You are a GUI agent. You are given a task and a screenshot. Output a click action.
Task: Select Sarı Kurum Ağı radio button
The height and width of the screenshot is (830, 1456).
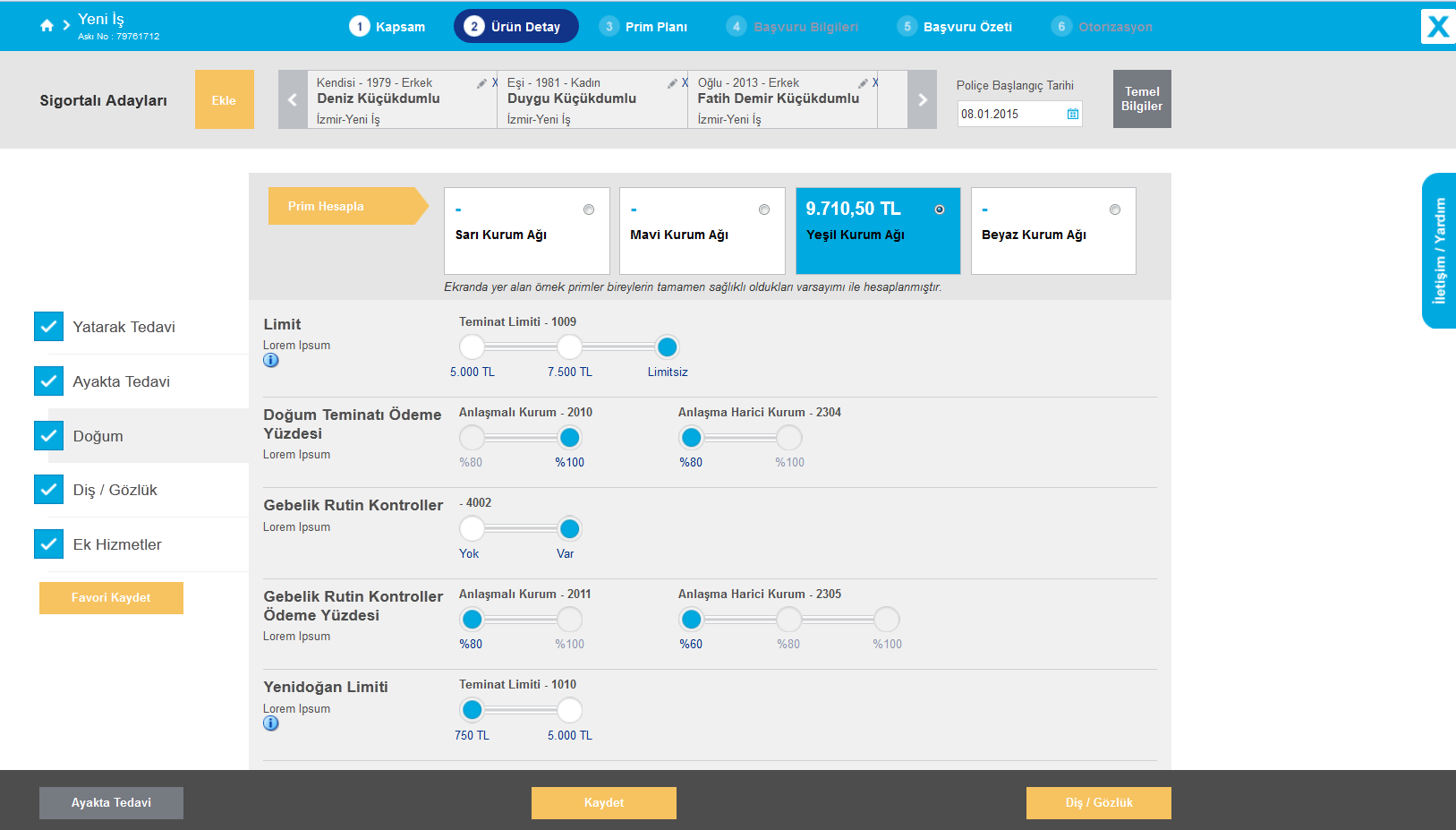coord(589,210)
